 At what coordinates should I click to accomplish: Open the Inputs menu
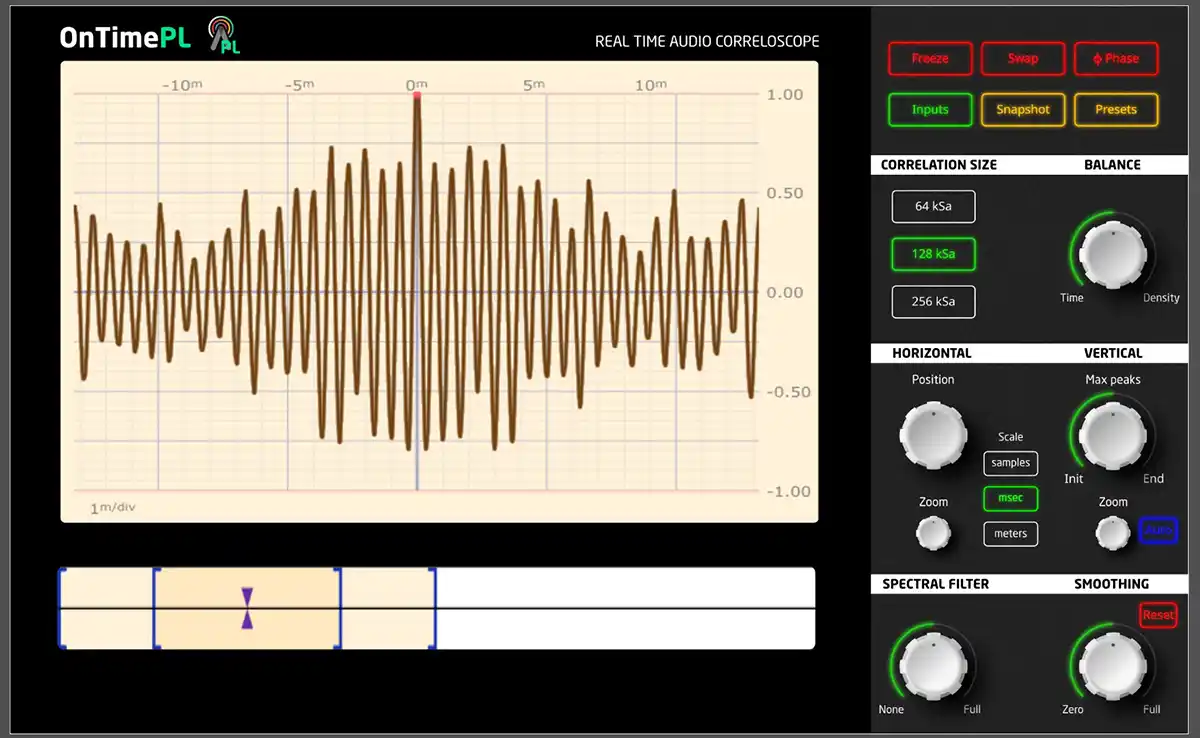click(x=930, y=110)
